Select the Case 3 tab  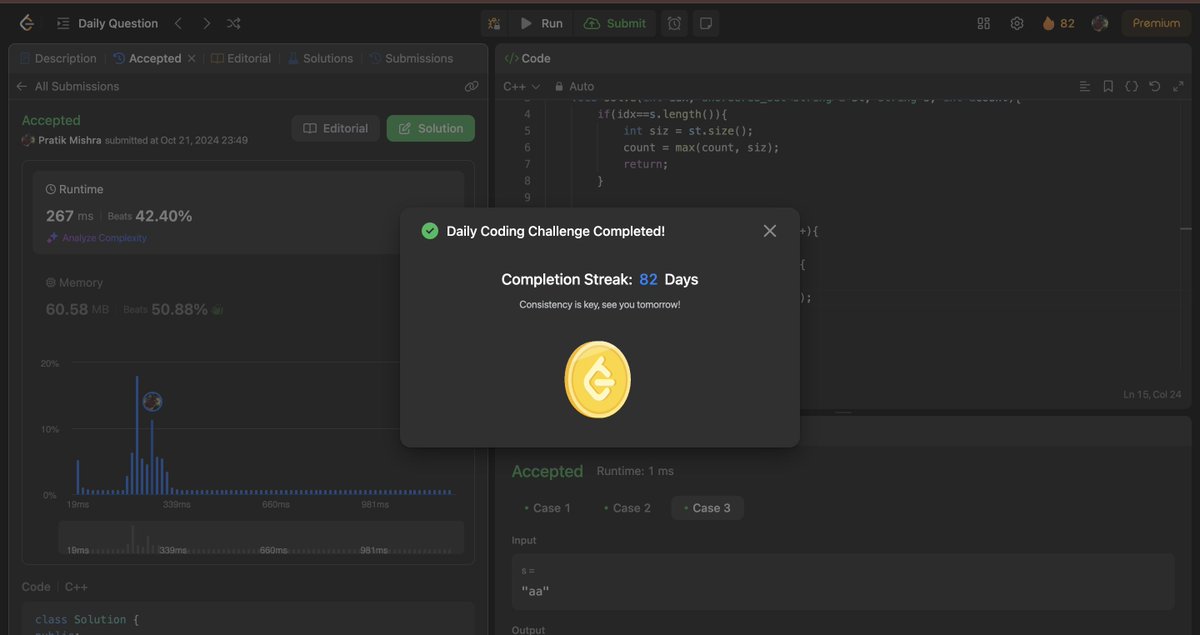coord(707,508)
